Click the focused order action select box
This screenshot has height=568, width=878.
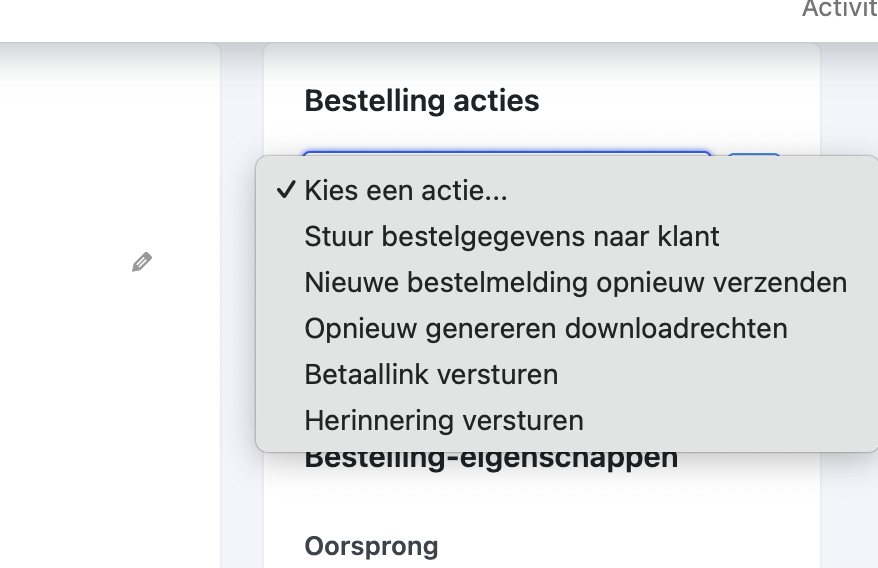[x=507, y=153]
